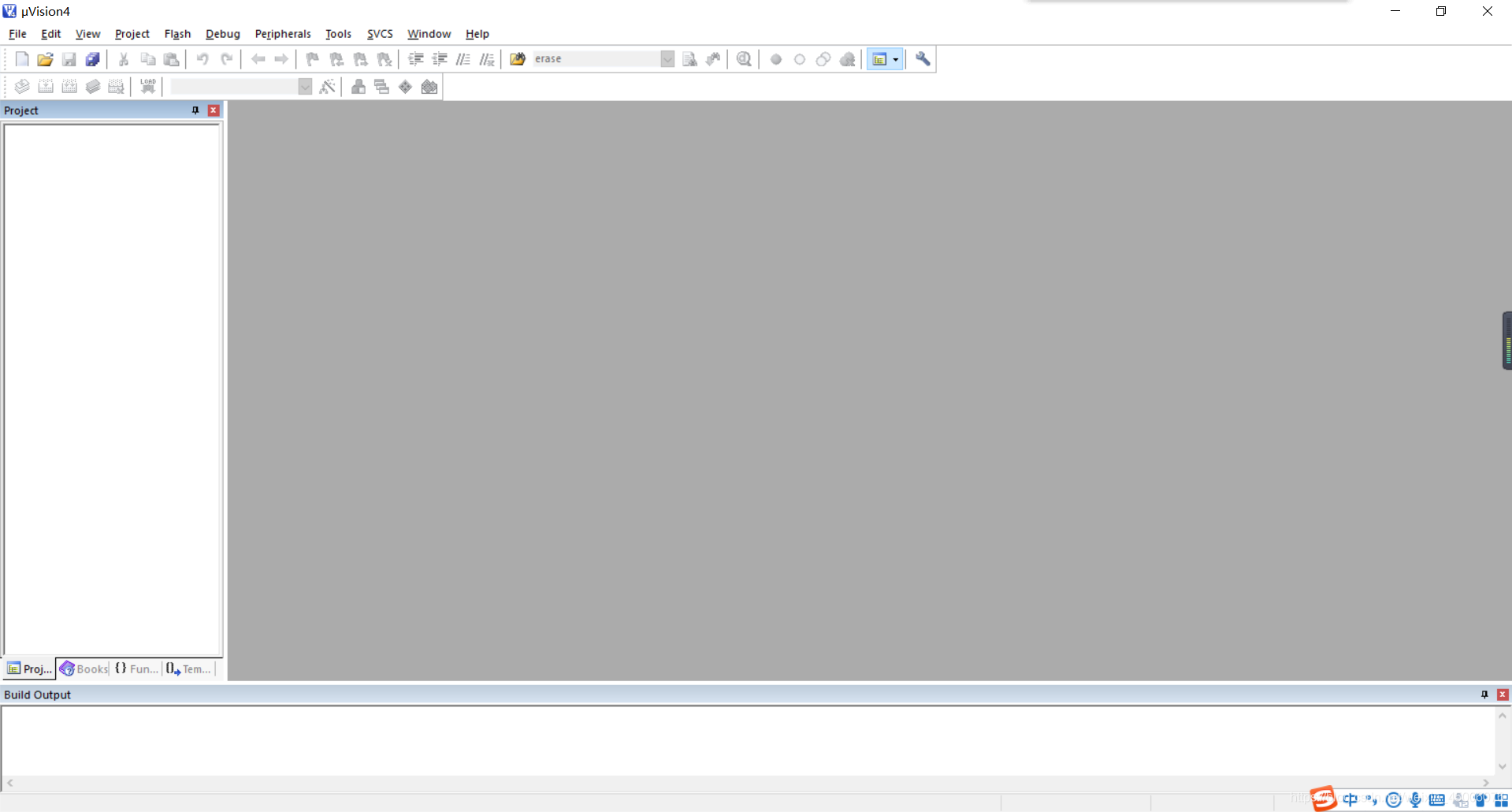Kill all breakpoints icon
Viewport: 1512px width, 812px height.
click(x=848, y=59)
